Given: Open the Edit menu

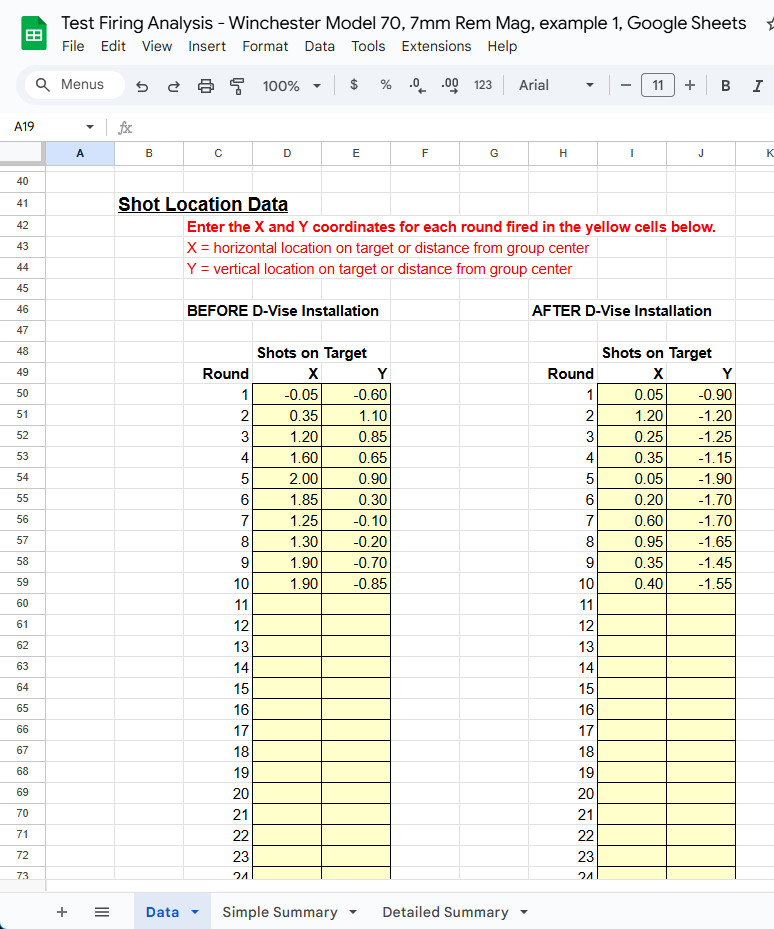Looking at the screenshot, I should click(x=113, y=46).
